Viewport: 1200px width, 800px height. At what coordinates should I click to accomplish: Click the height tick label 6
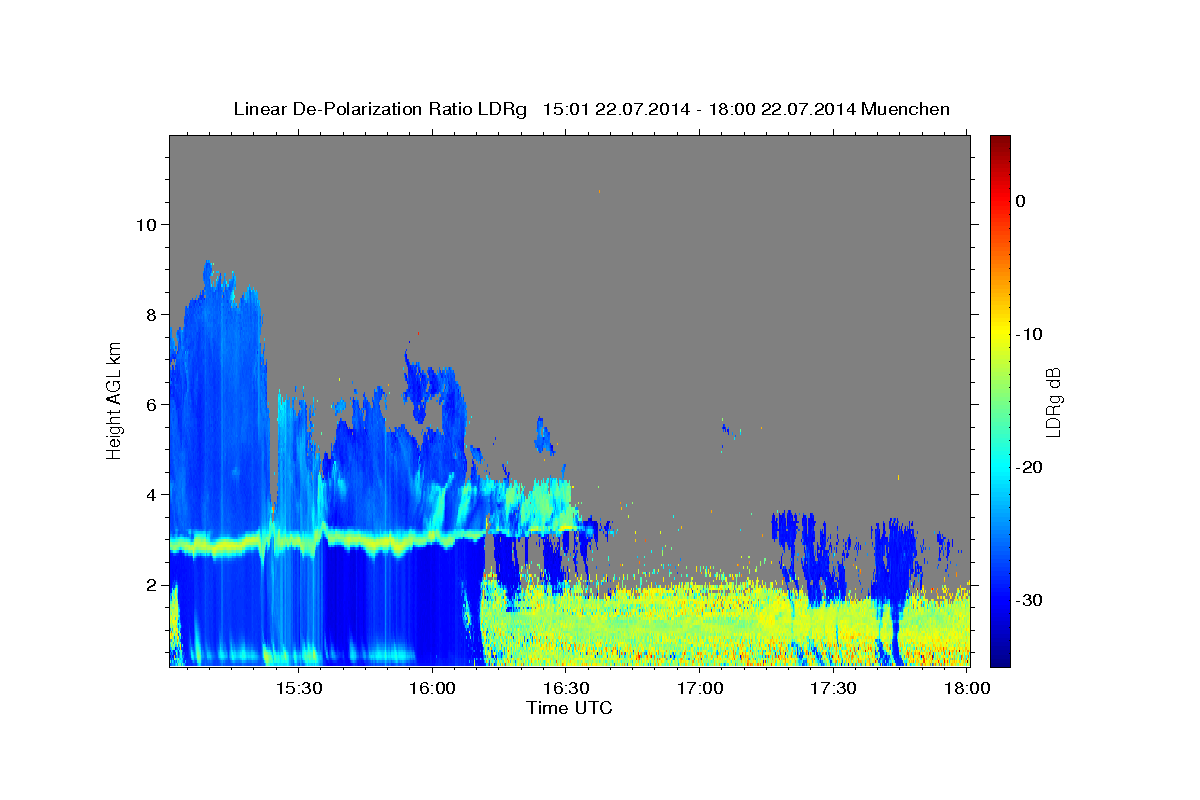pyautogui.click(x=150, y=404)
